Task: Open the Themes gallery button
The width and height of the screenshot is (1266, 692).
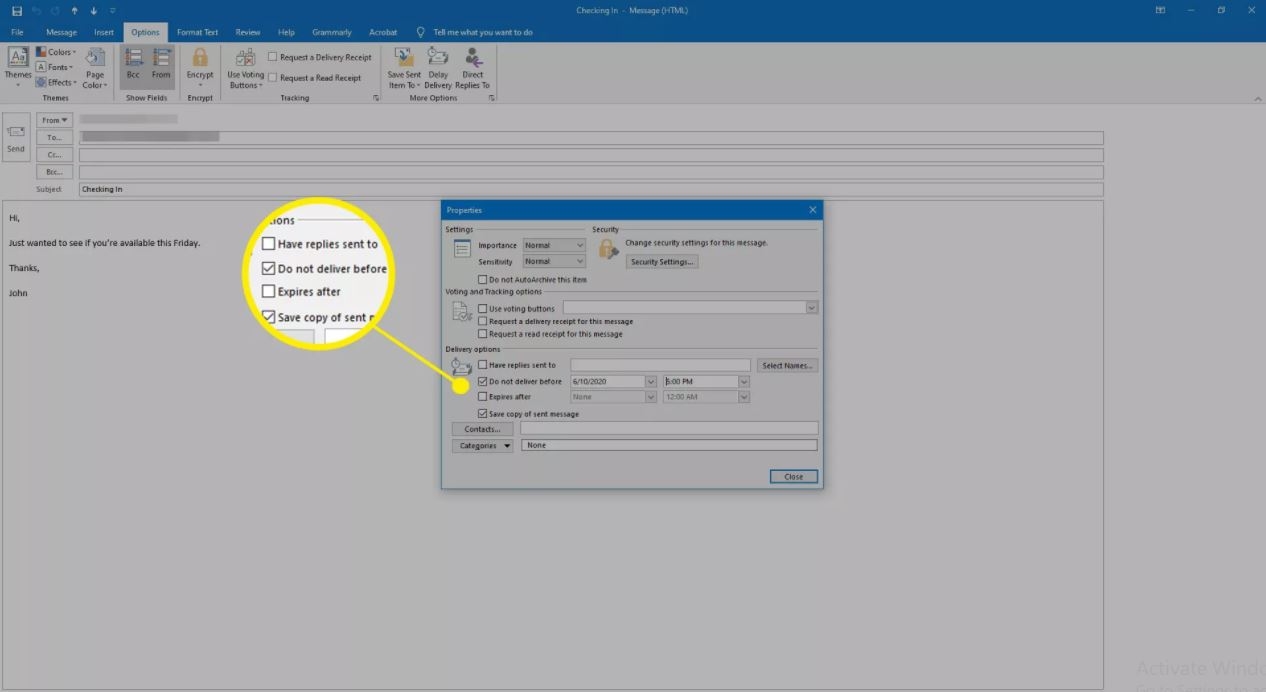Action: [x=18, y=66]
